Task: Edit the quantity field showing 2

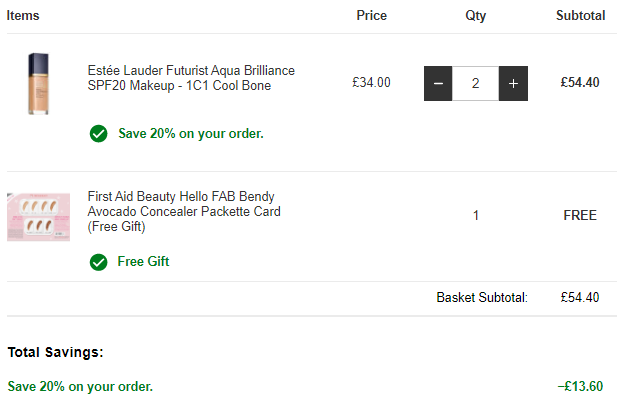Action: (475, 83)
